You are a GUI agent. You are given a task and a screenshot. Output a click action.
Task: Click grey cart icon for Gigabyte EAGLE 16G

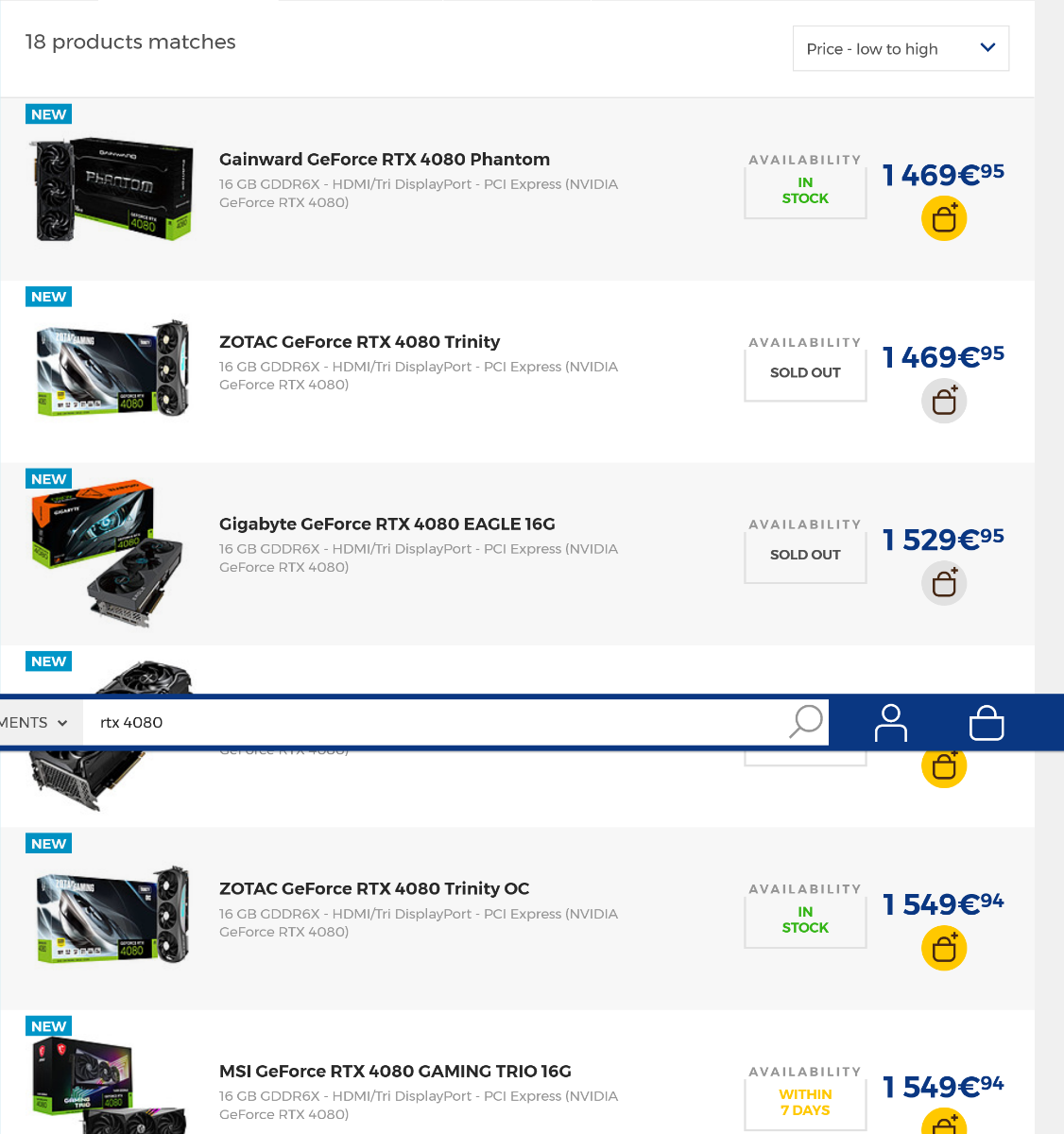(x=944, y=583)
